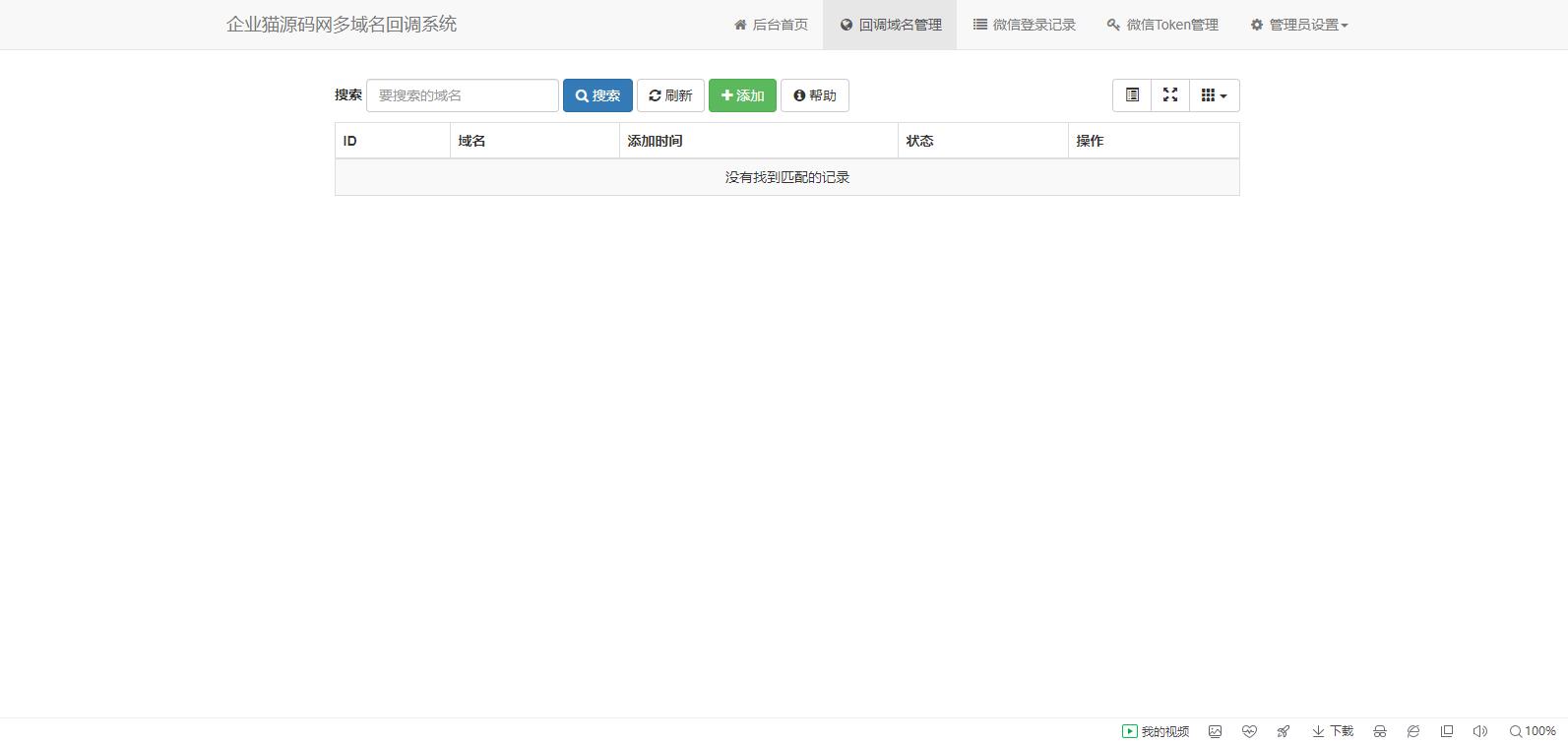The image size is (1568, 744).
Task: Click the heart health-check icon
Action: (x=1249, y=731)
